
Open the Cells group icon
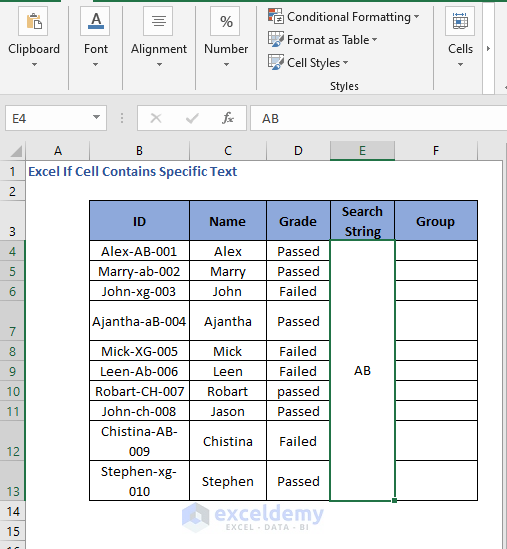[x=460, y=22]
